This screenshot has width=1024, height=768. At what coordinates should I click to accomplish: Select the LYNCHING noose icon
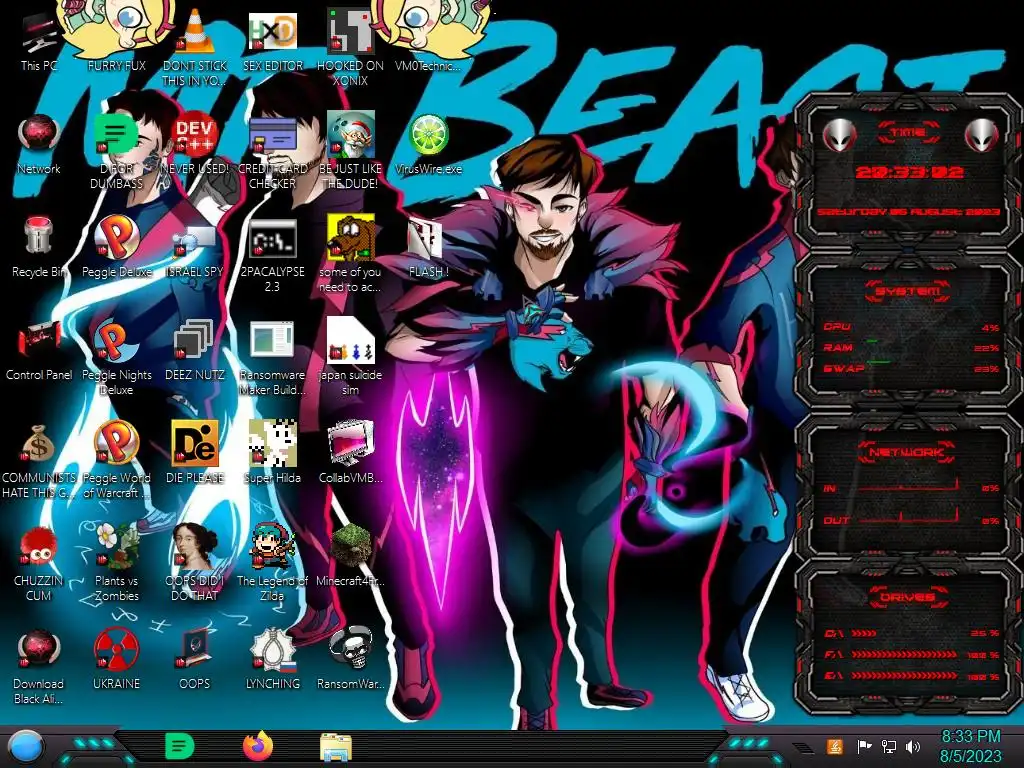(272, 649)
